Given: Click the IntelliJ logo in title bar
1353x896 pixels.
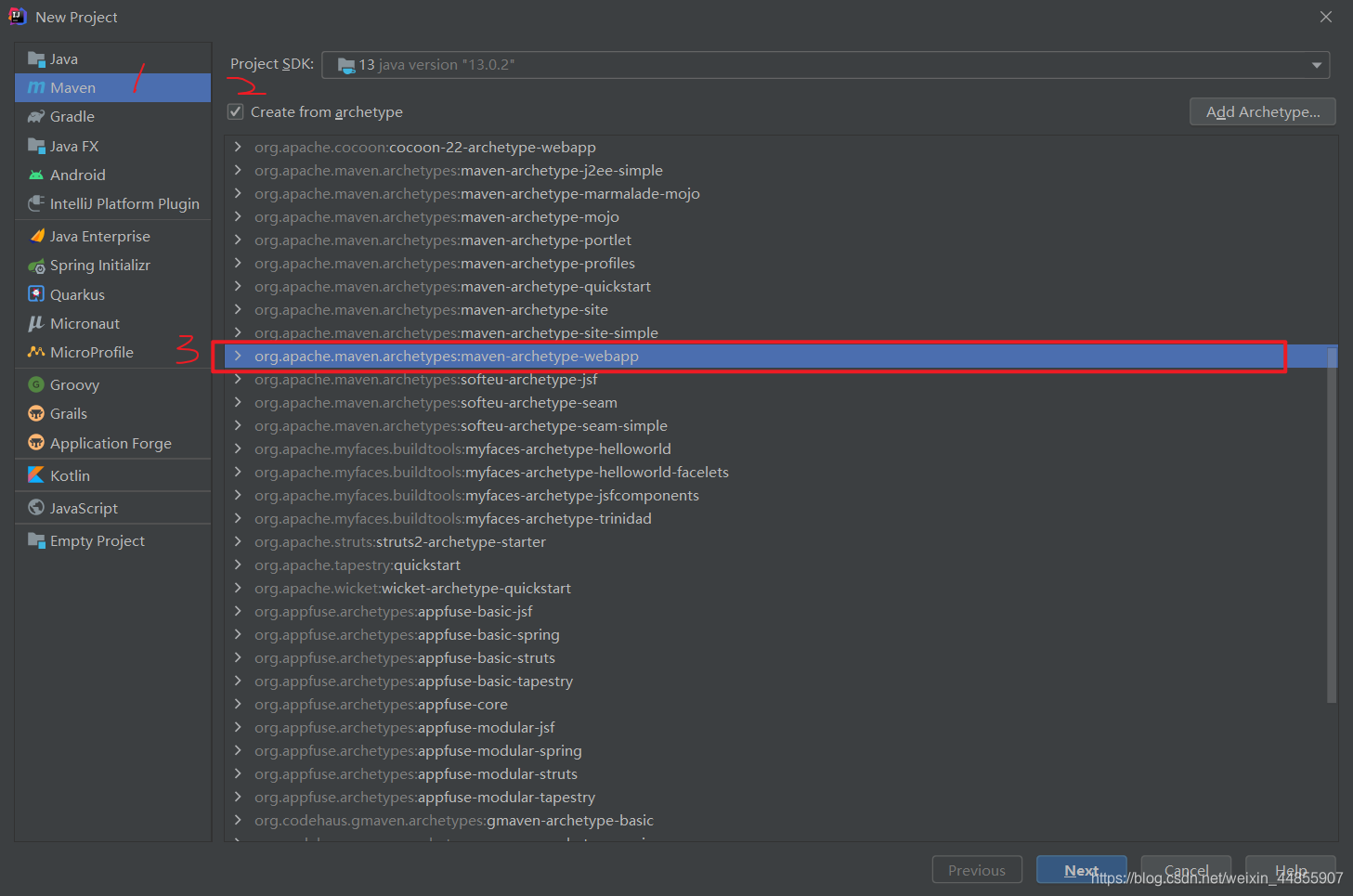Looking at the screenshot, I should (x=18, y=16).
